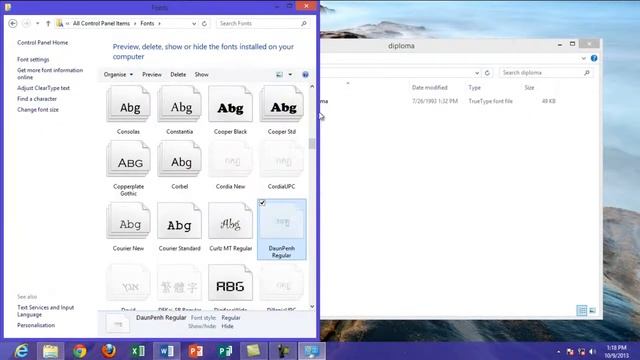Open PowerPoint from taskbar
This screenshot has width=640, height=360.
click(x=196, y=351)
